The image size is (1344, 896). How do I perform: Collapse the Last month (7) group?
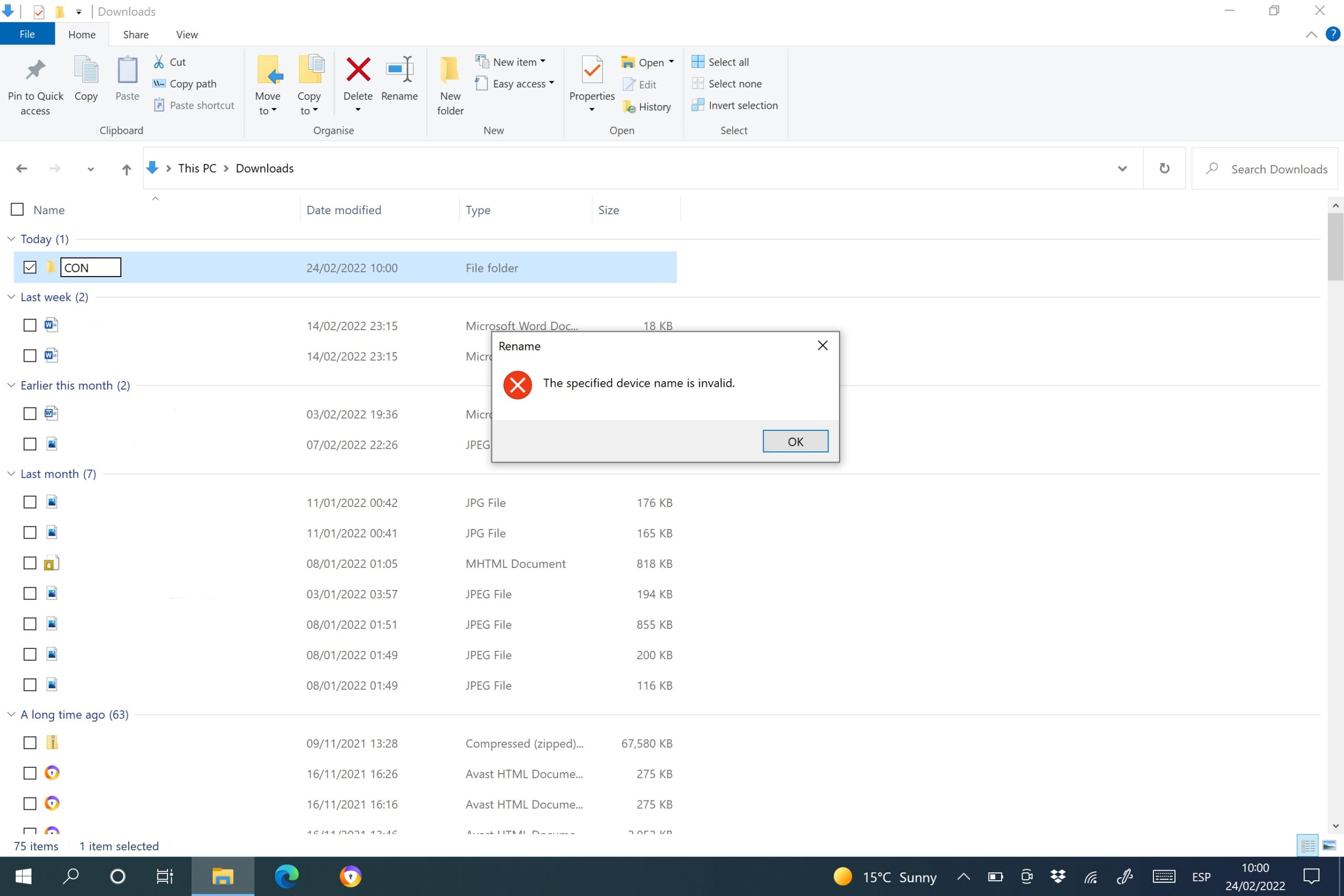coord(11,473)
